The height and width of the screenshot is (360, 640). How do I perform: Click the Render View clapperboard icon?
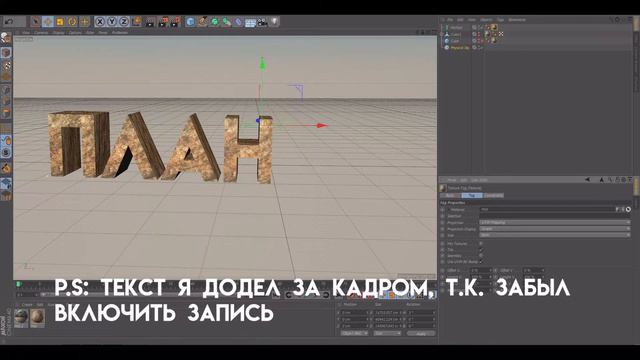point(150,22)
